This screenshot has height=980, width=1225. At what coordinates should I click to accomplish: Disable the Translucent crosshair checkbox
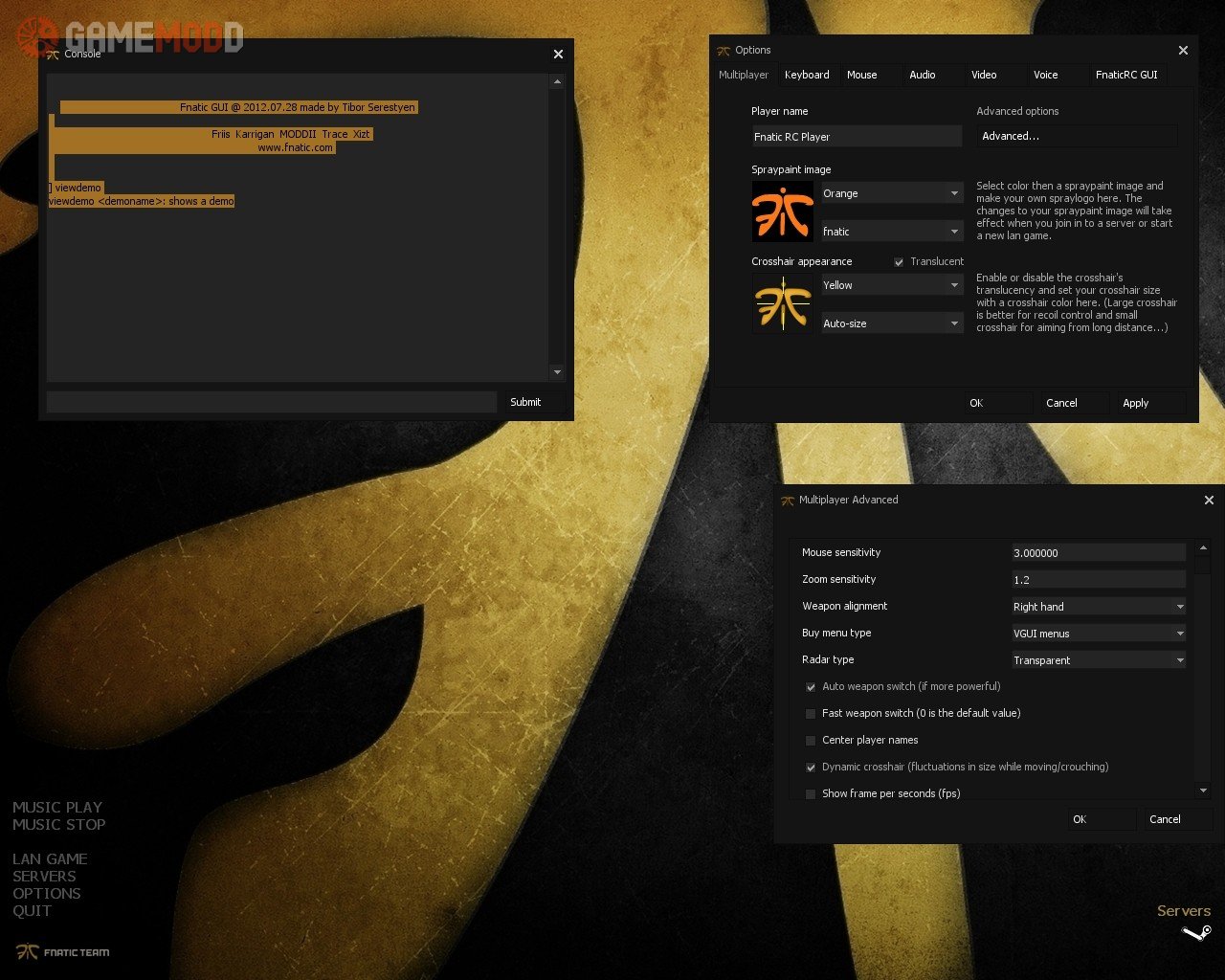(899, 262)
